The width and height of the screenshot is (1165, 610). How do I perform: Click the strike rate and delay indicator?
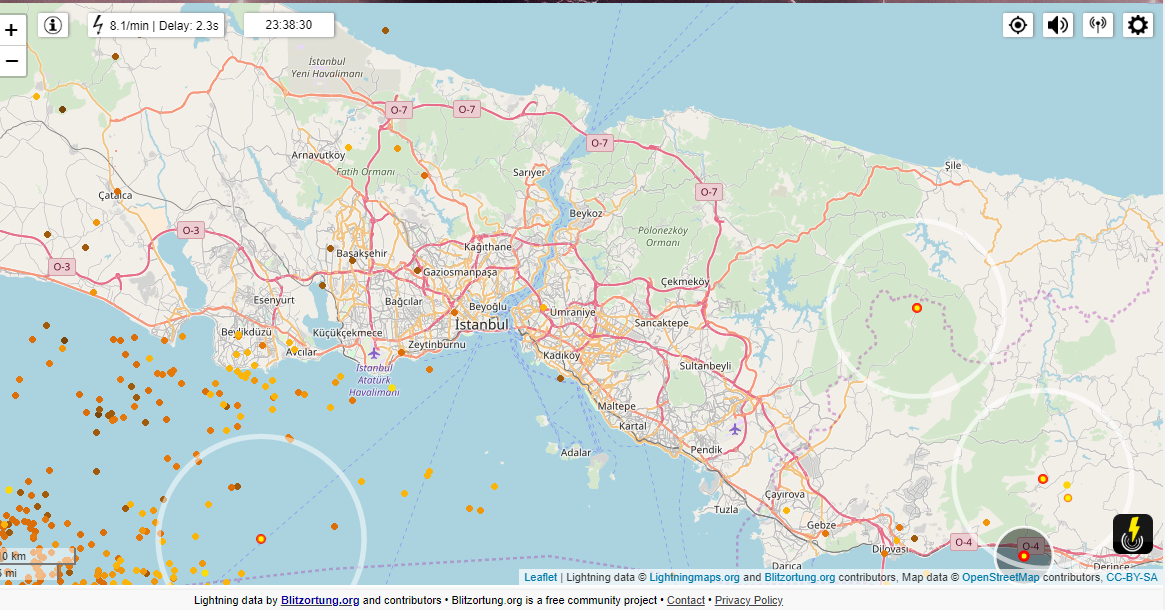[156, 25]
